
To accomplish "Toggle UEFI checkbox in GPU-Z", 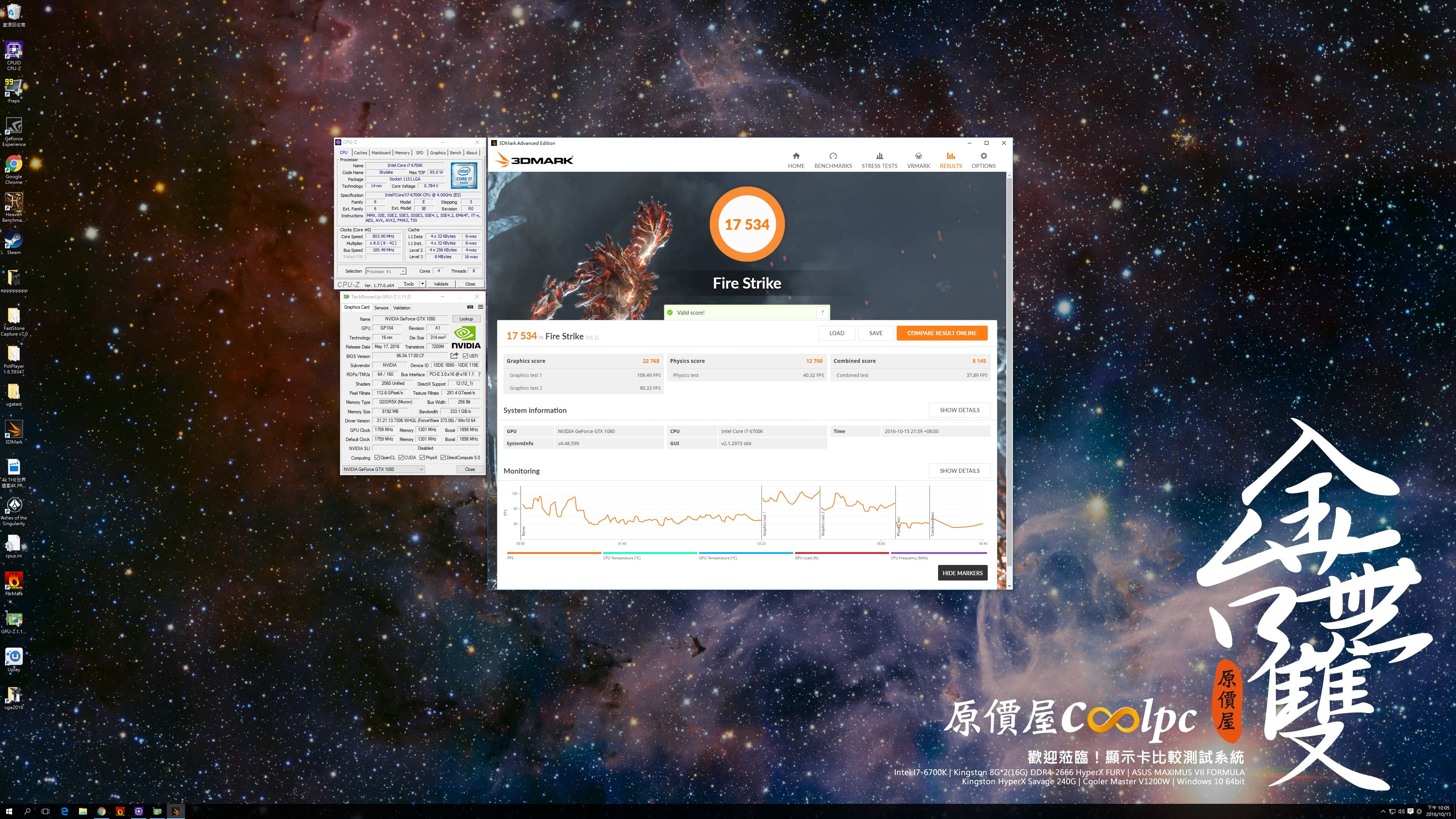I will point(465,356).
